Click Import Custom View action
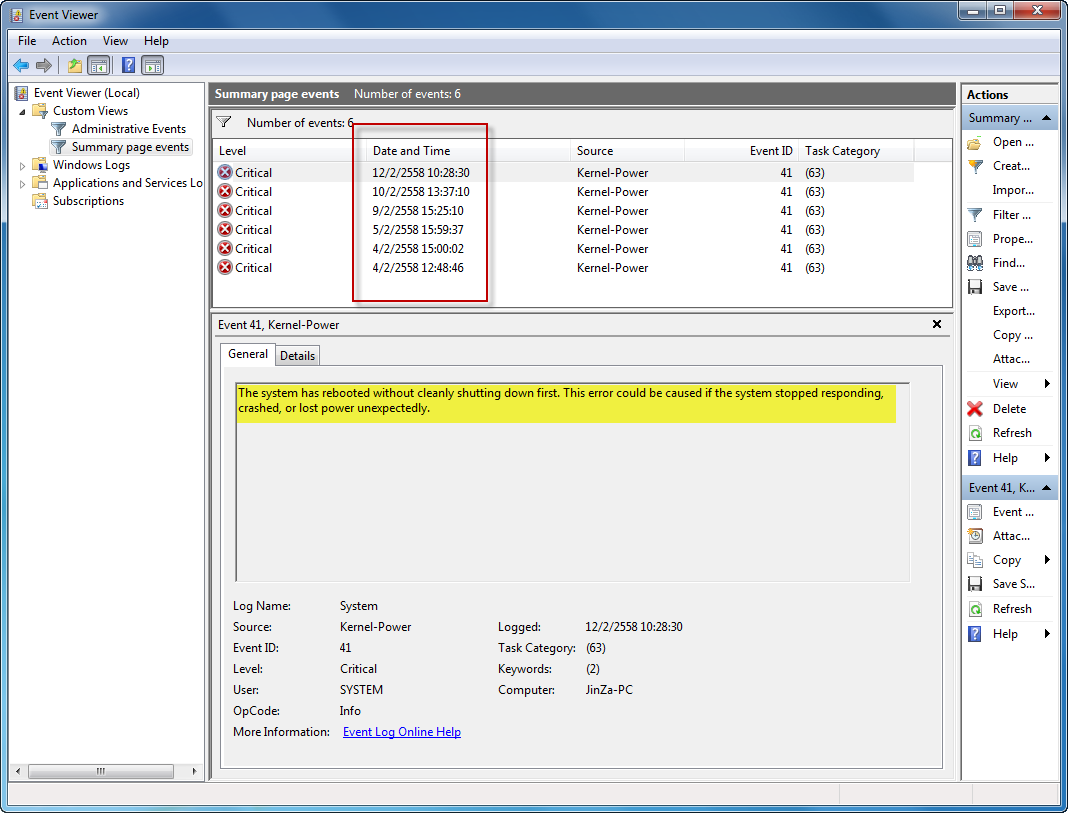1068x813 pixels. pyautogui.click(x=1013, y=190)
